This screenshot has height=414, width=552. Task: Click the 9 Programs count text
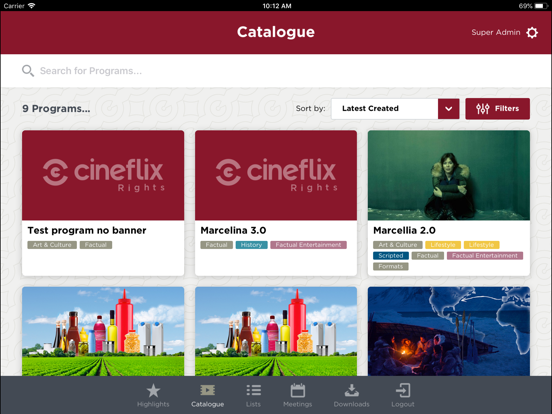coord(56,109)
